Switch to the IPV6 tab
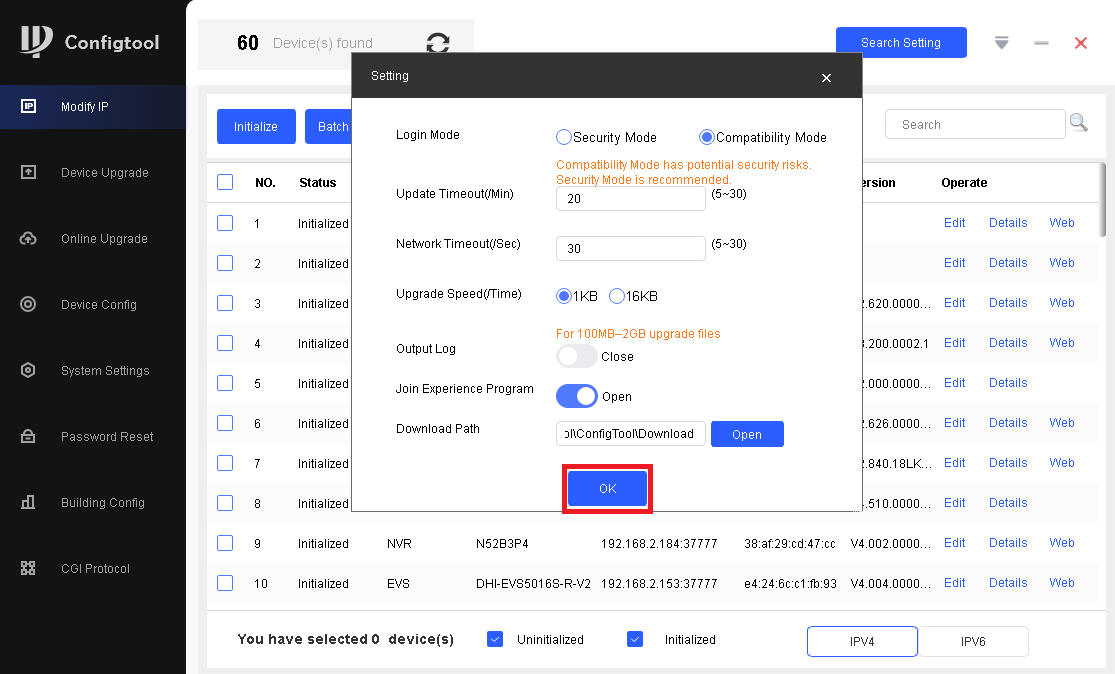 [972, 641]
